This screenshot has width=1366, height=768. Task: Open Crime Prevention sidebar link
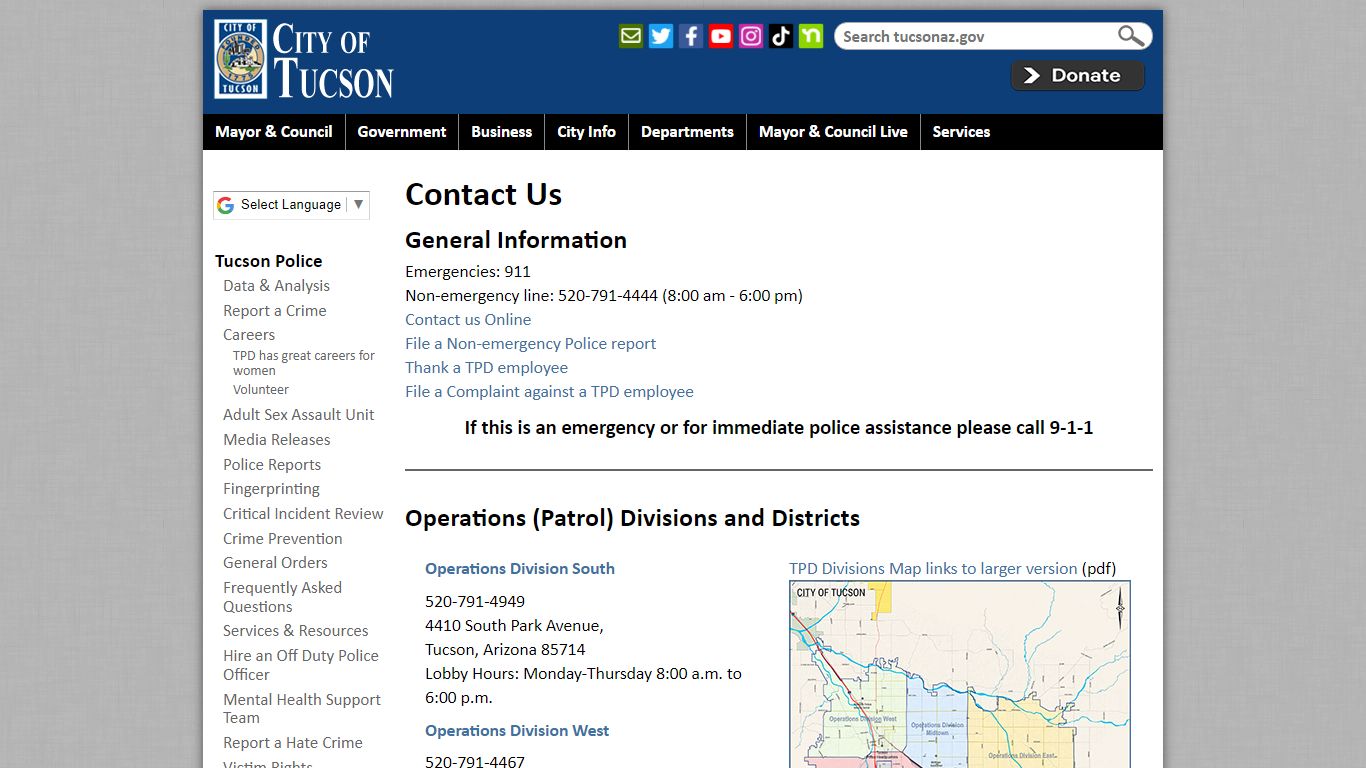[x=283, y=539]
